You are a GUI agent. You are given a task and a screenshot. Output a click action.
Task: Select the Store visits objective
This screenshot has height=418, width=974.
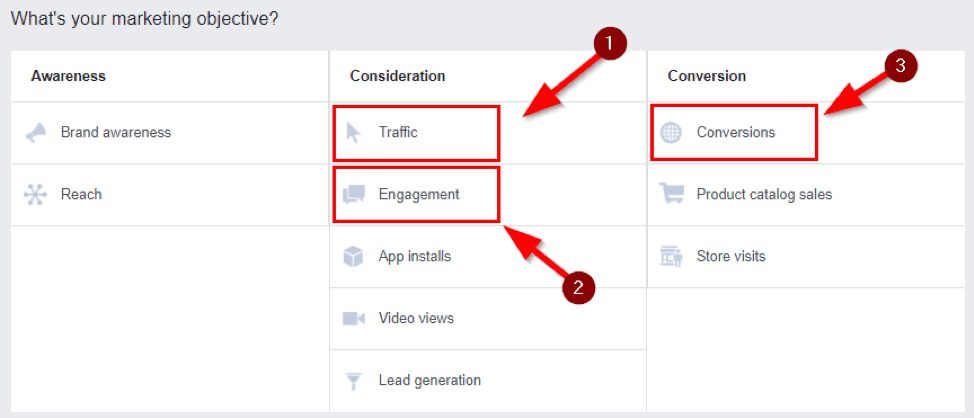click(x=731, y=256)
